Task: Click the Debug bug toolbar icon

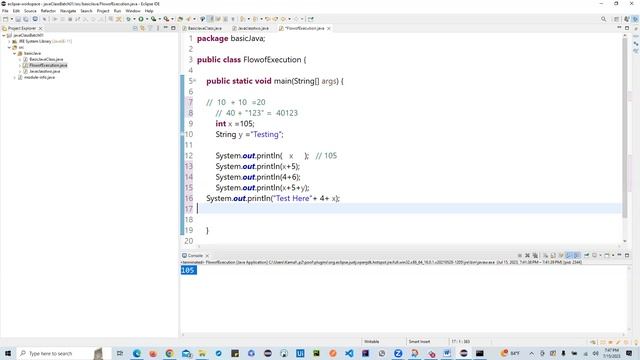Action: click(x=129, y=19)
